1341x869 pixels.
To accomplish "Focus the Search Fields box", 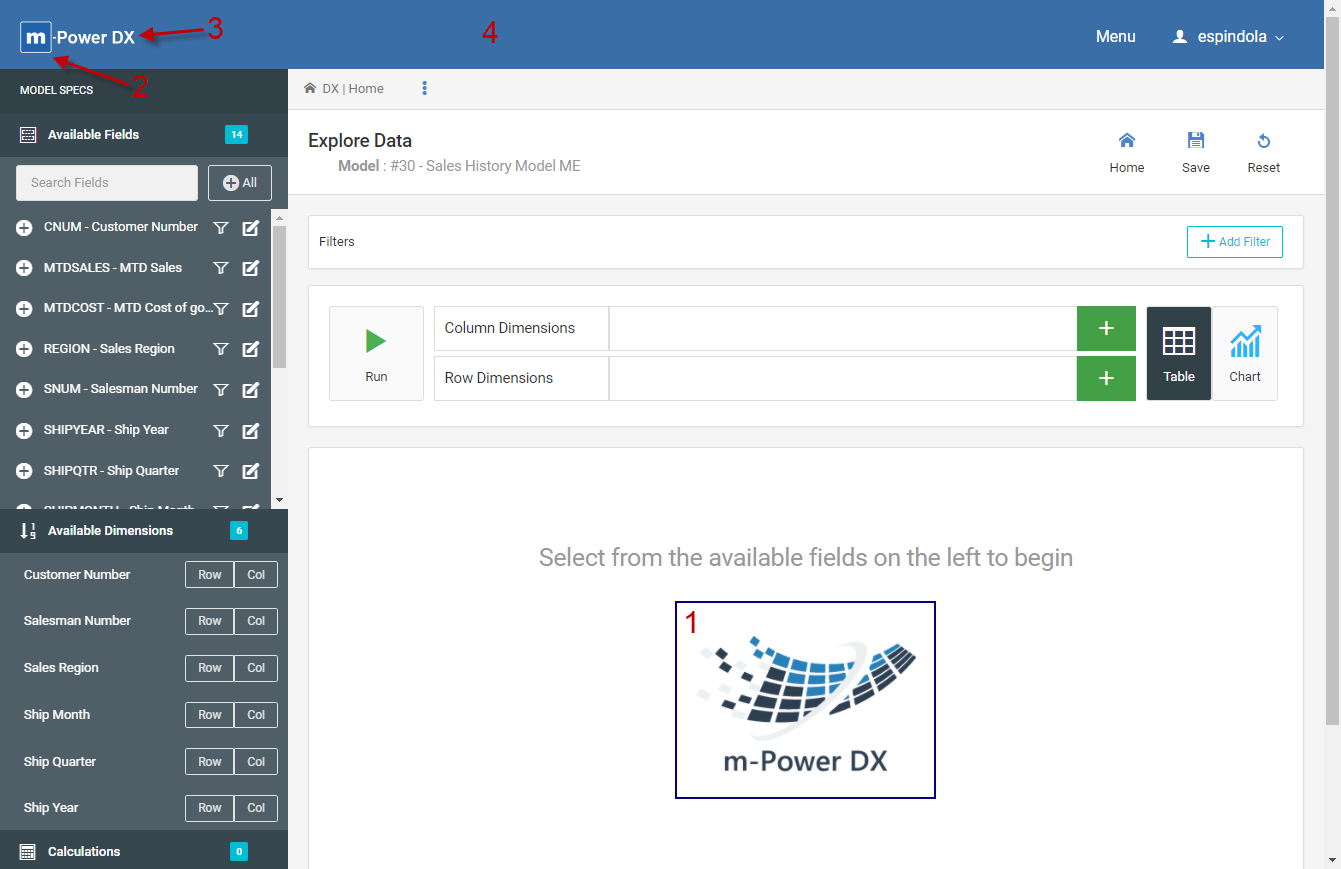I will pos(107,183).
